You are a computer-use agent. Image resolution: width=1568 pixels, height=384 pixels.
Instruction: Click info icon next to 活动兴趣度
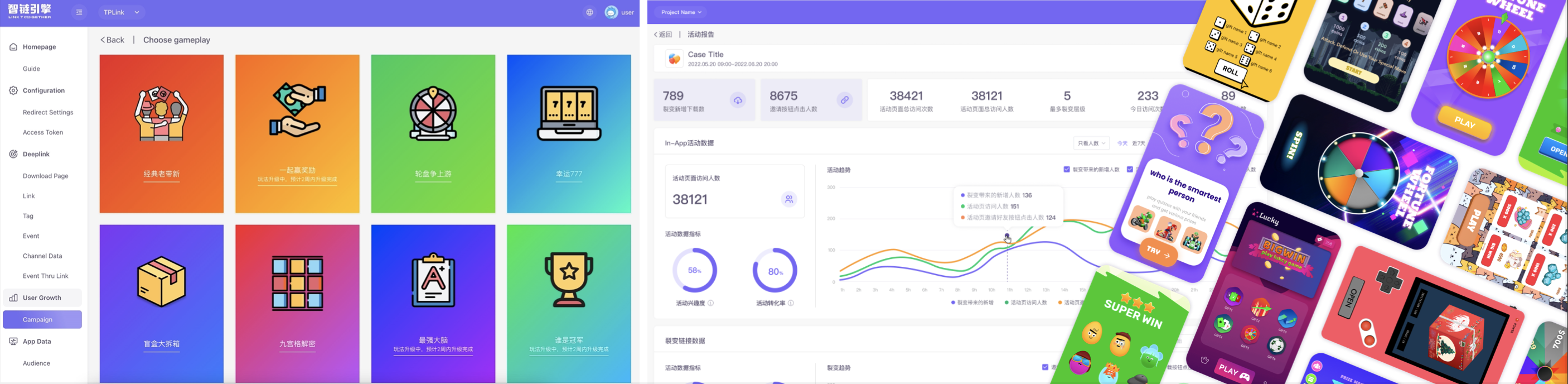coord(710,303)
